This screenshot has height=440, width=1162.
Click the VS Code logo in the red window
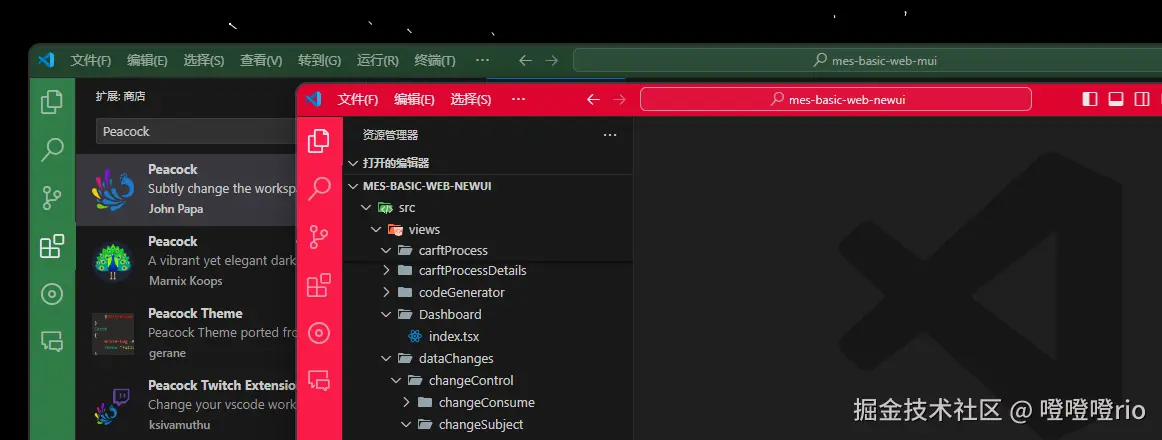(x=313, y=99)
